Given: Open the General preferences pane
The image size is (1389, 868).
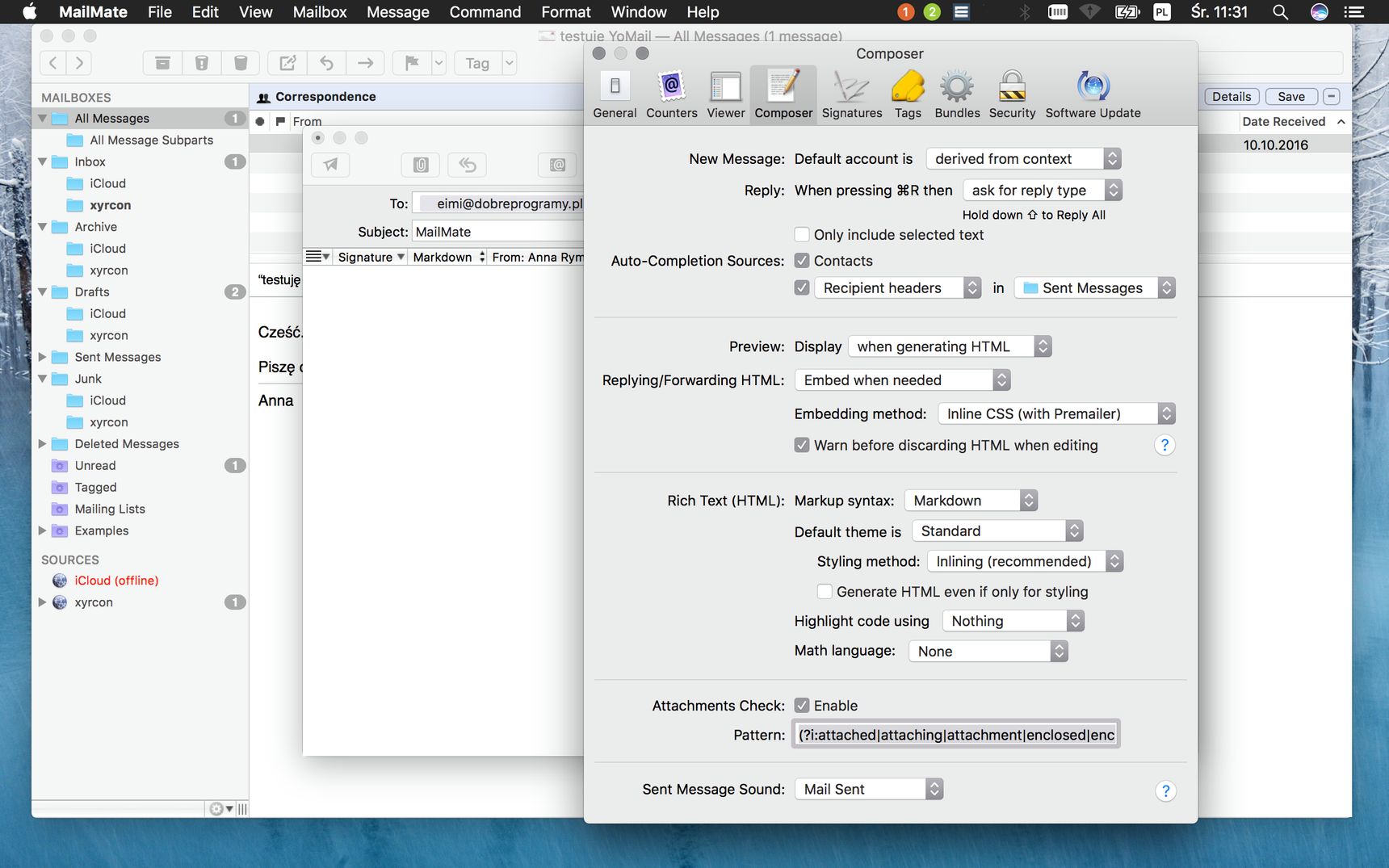Looking at the screenshot, I should [615, 94].
